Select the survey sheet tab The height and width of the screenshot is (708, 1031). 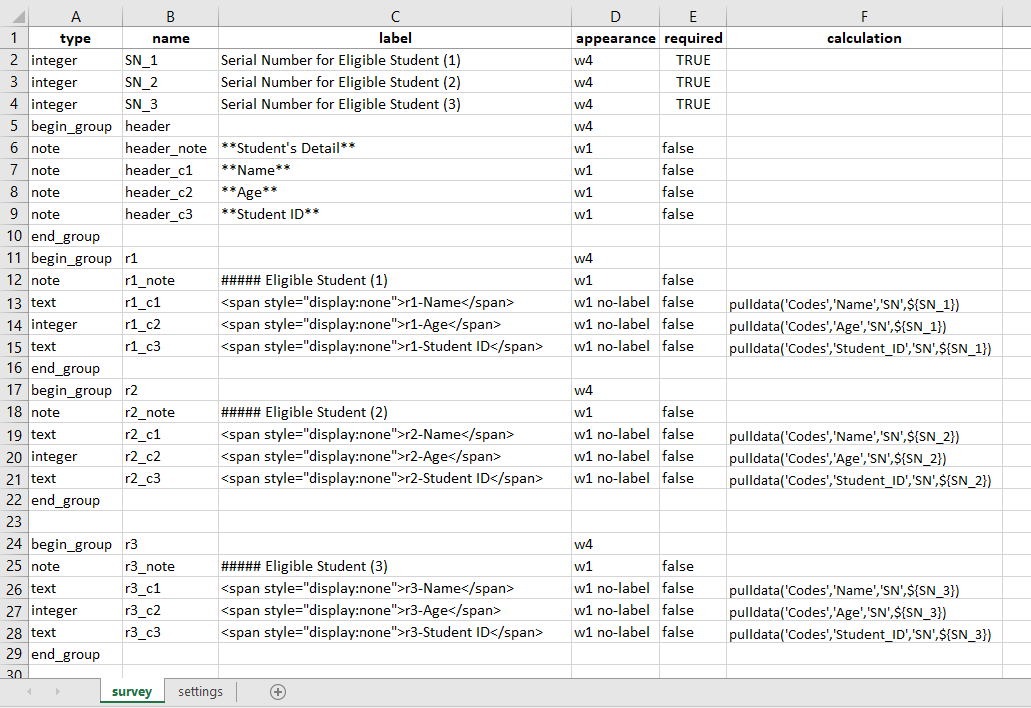[131, 691]
